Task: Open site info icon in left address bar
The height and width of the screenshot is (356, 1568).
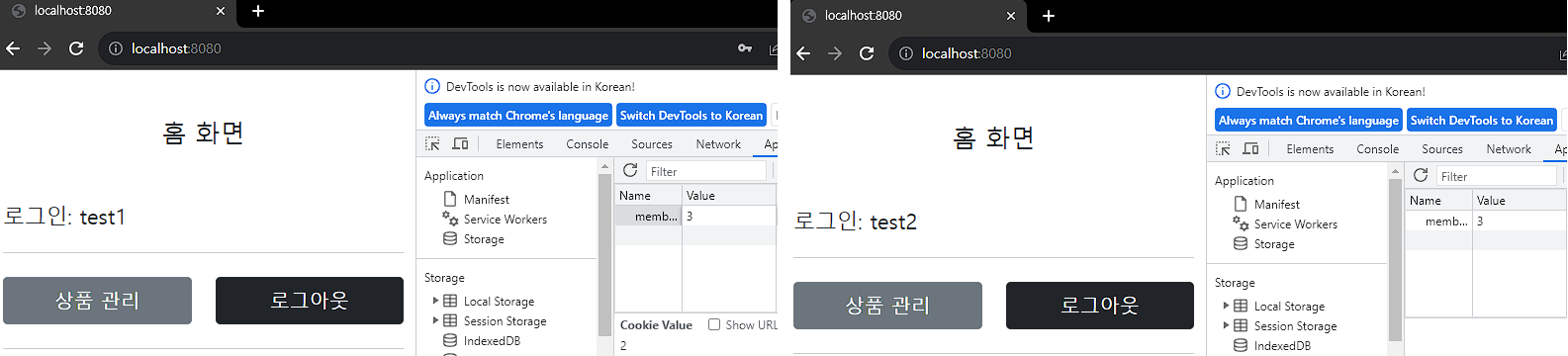Action: [x=115, y=48]
